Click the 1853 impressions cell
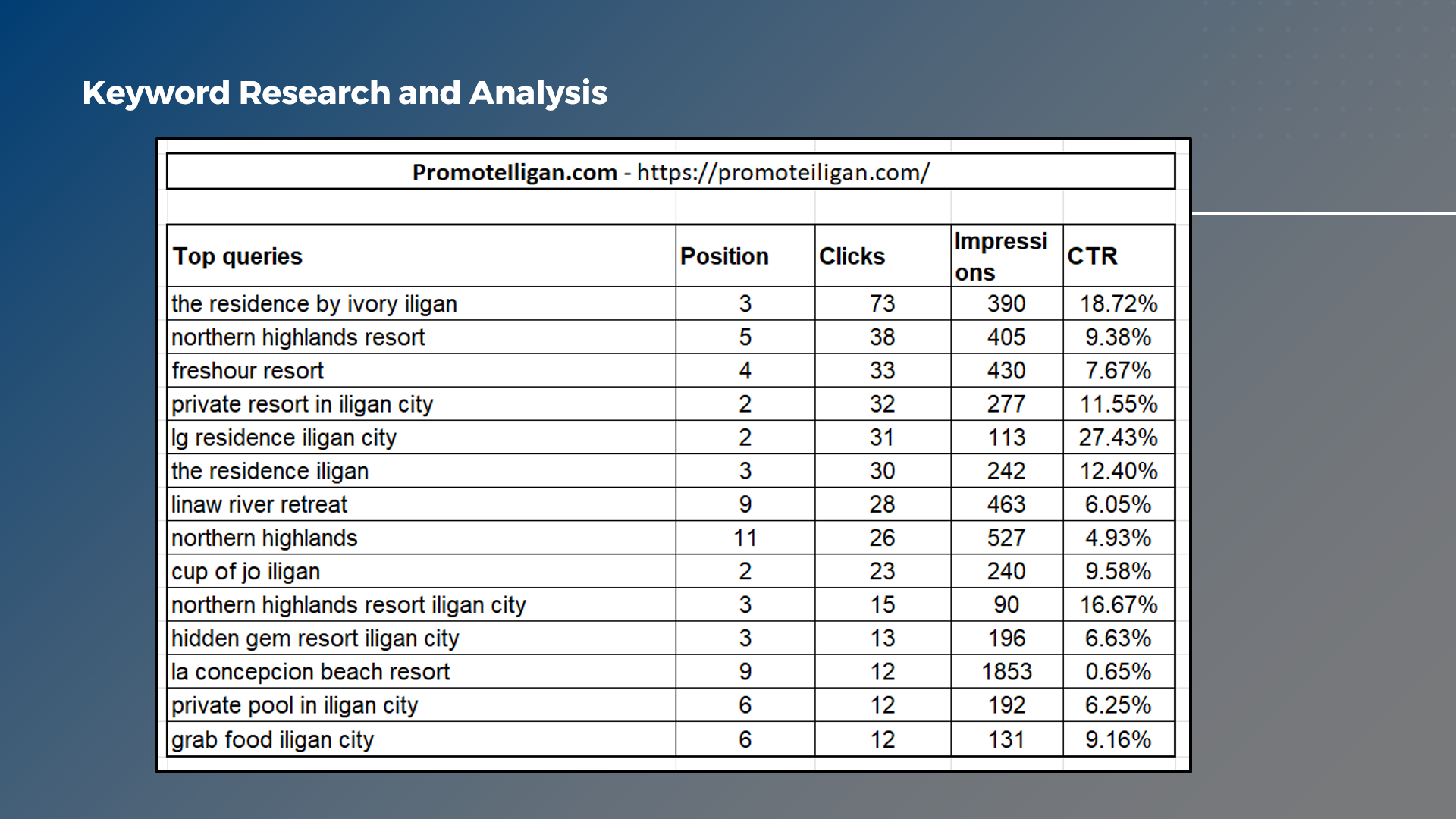 (1006, 672)
